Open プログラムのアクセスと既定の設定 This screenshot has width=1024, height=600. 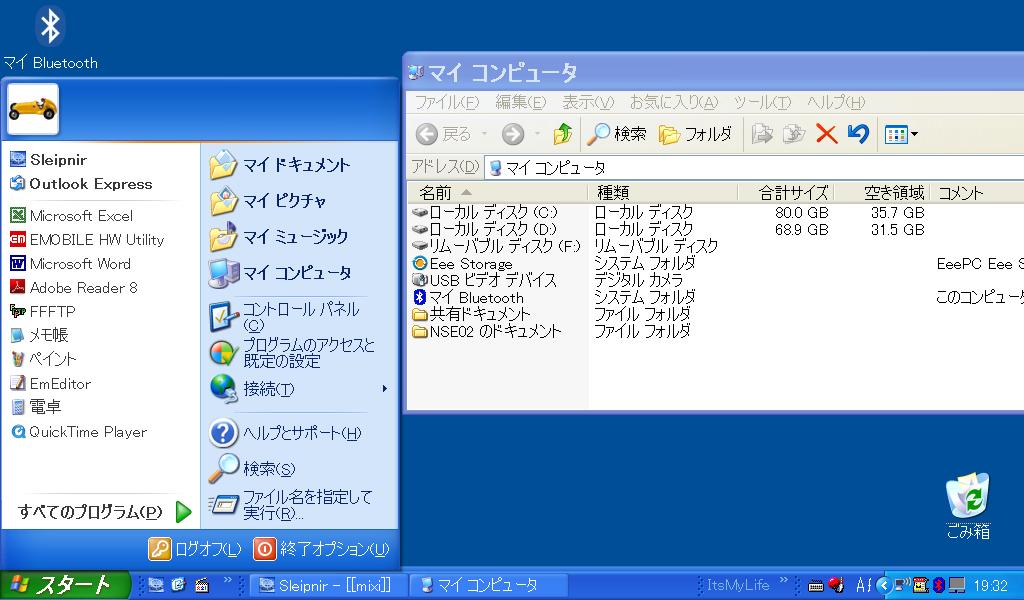tap(292, 353)
